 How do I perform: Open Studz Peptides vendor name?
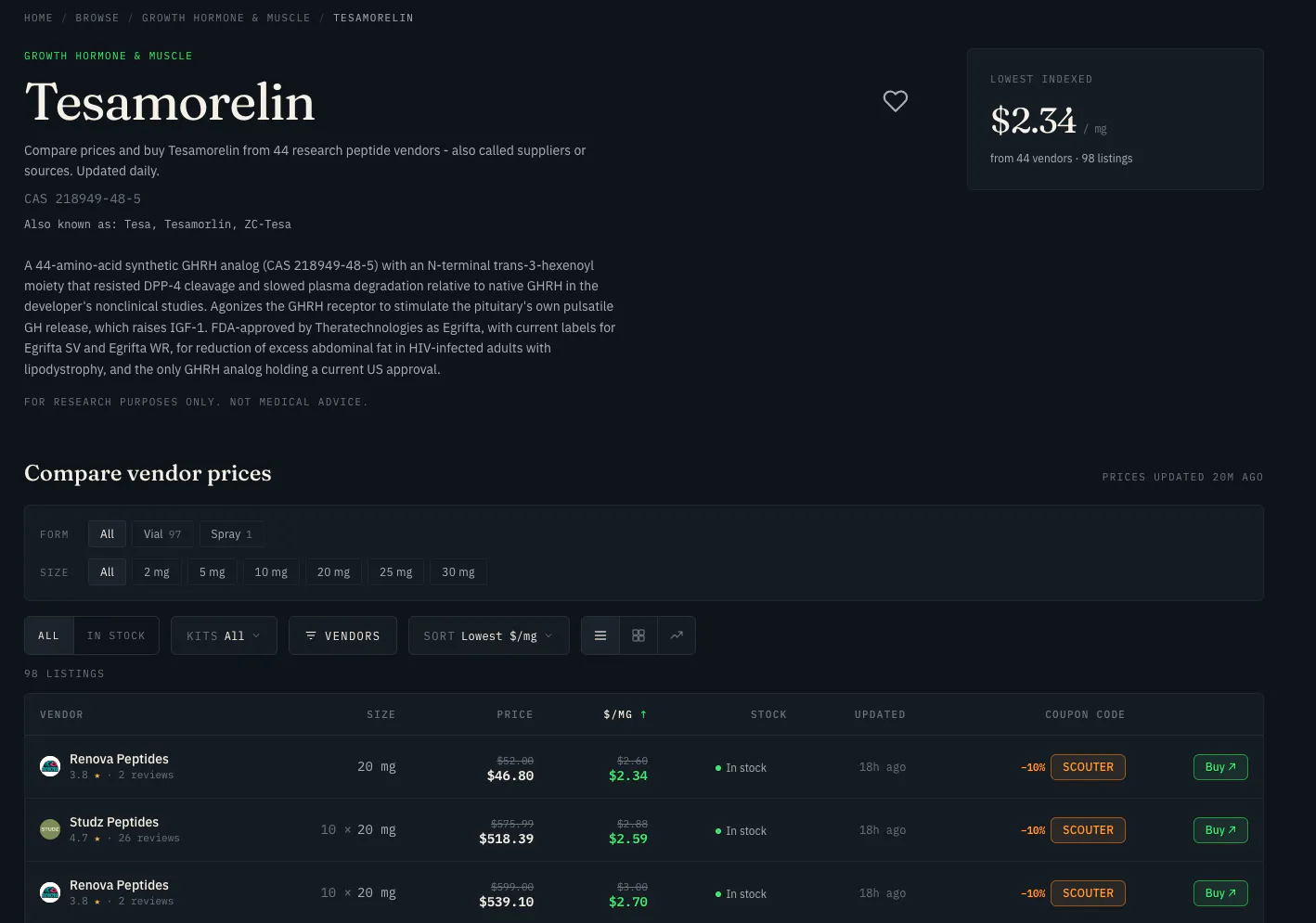point(114,822)
